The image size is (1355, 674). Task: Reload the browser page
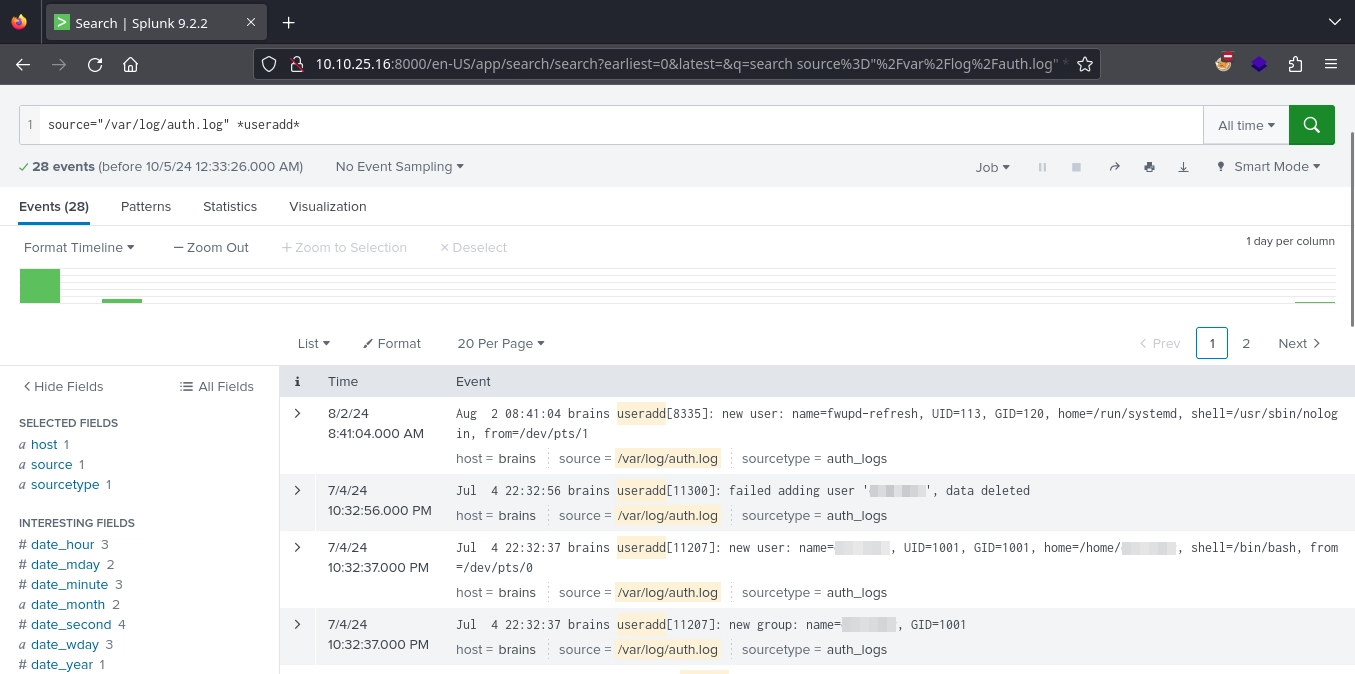pyautogui.click(x=95, y=64)
